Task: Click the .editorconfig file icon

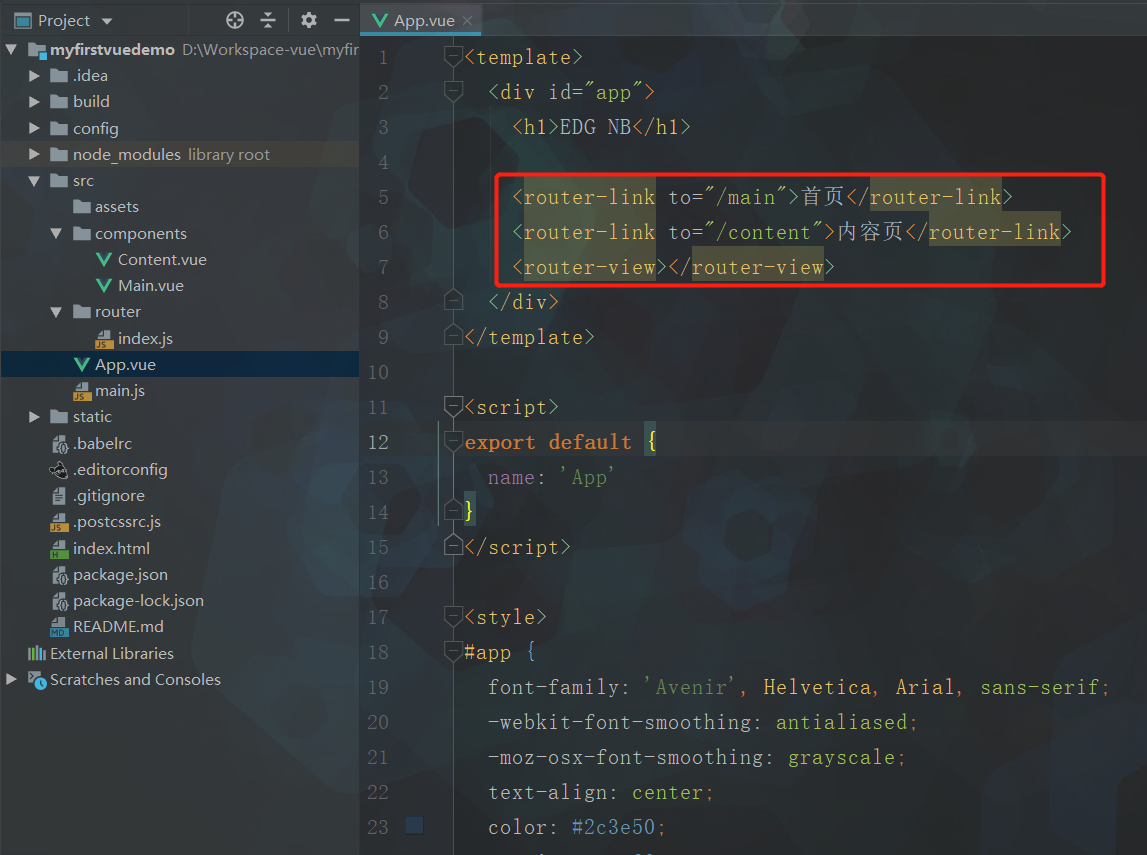Action: (59, 470)
